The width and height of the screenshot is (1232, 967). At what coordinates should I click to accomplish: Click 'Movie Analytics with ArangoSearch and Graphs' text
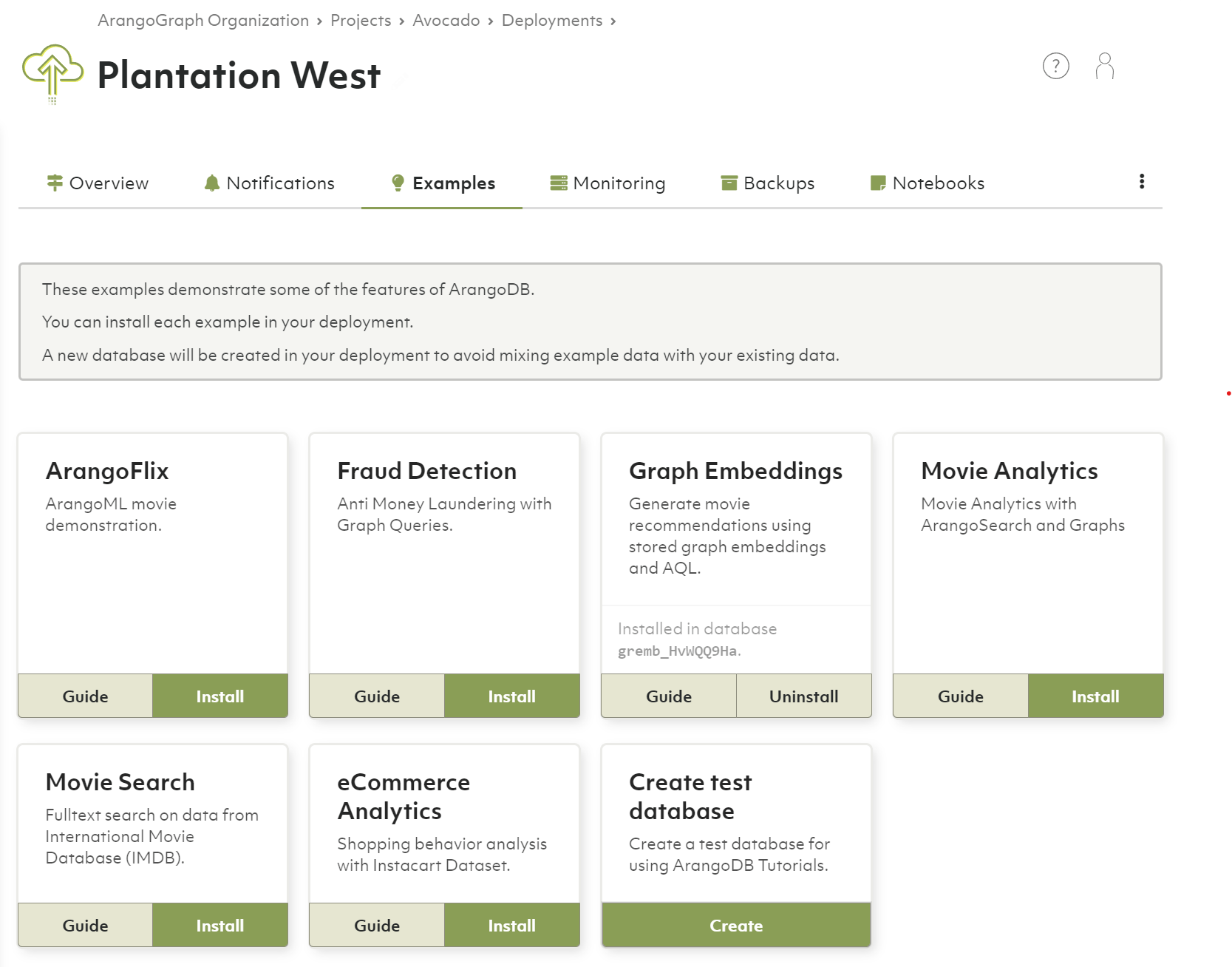[1023, 514]
